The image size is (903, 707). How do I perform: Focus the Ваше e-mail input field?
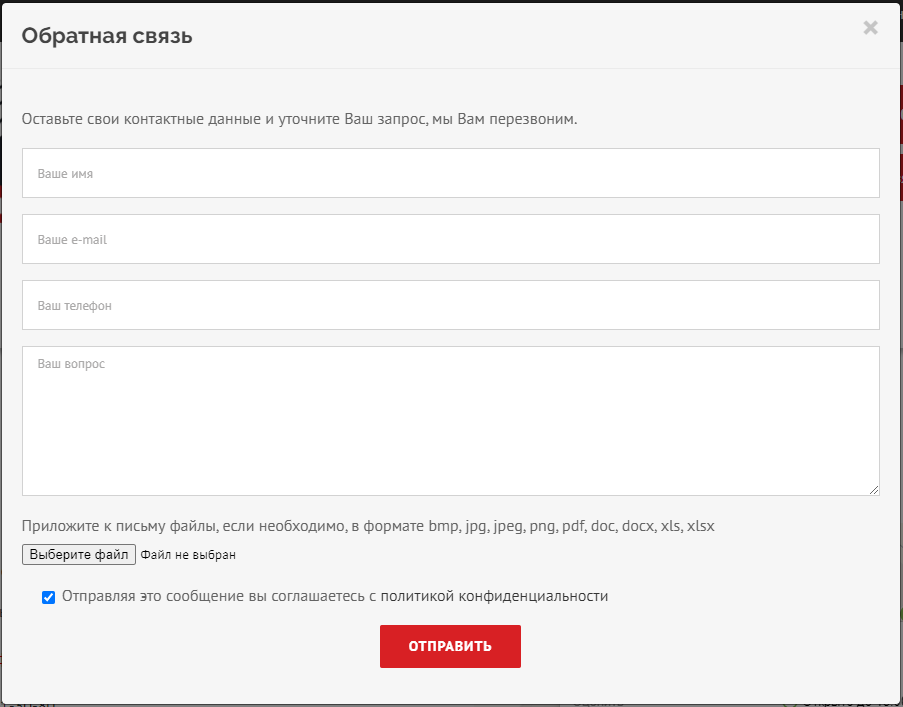point(450,239)
